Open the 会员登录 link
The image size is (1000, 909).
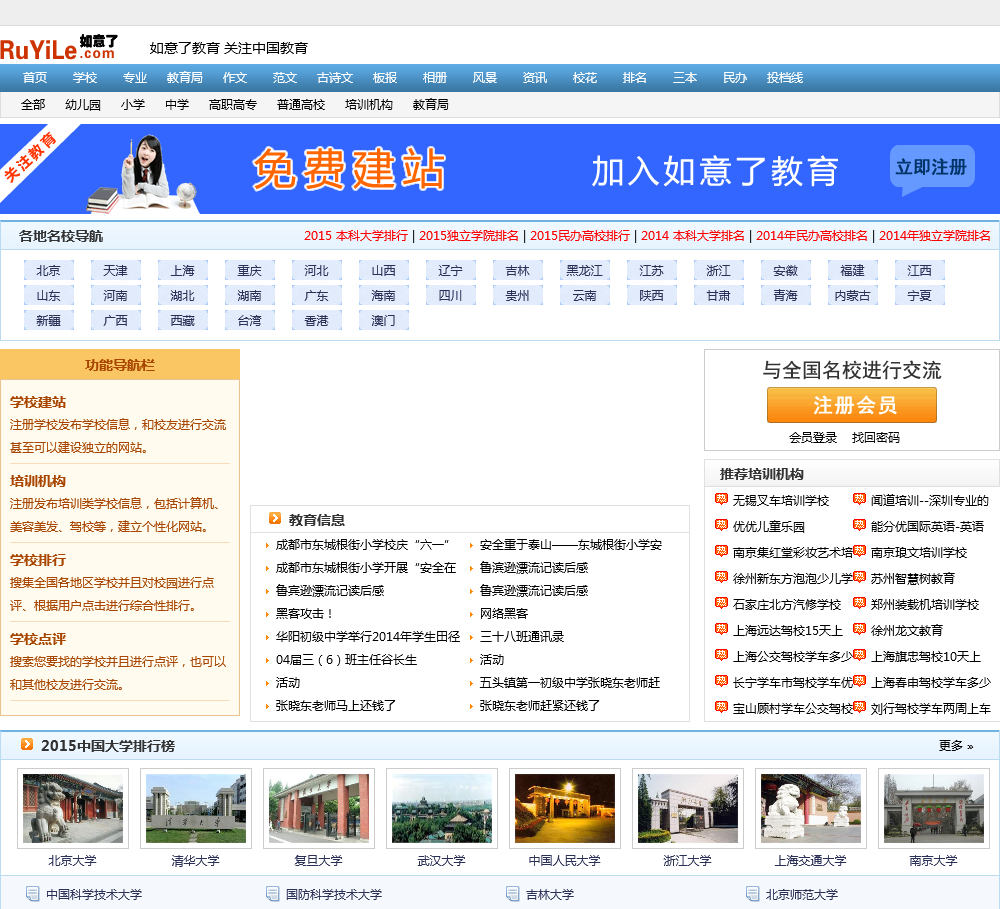pos(812,438)
